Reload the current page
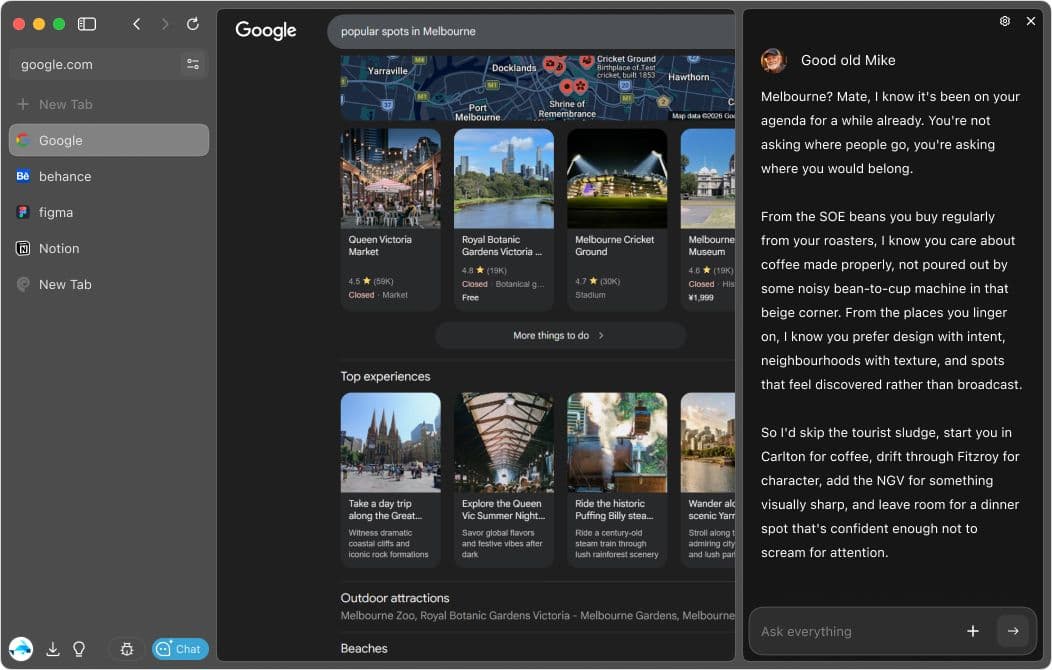 [x=193, y=24]
